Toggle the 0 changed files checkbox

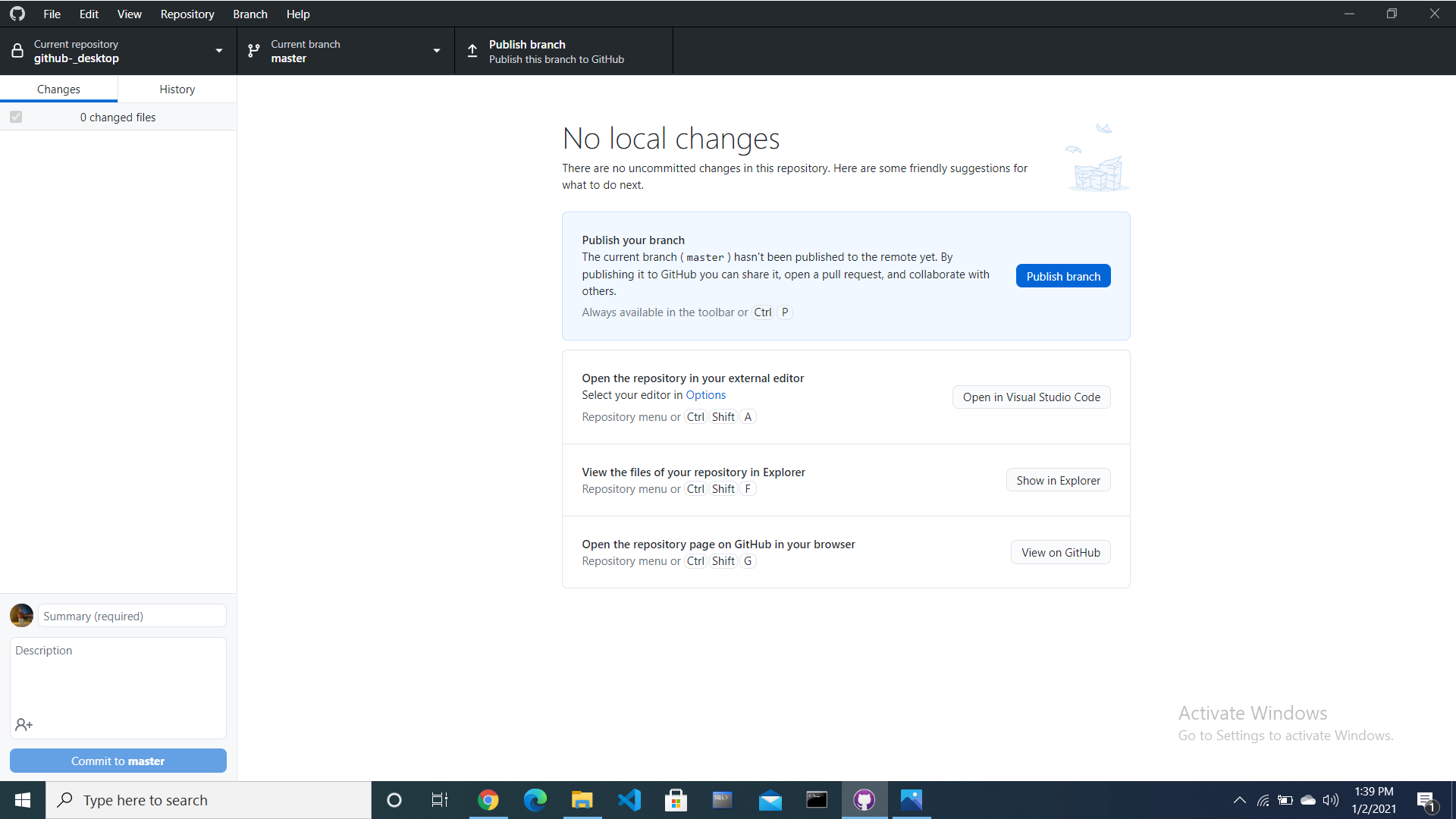coord(16,117)
